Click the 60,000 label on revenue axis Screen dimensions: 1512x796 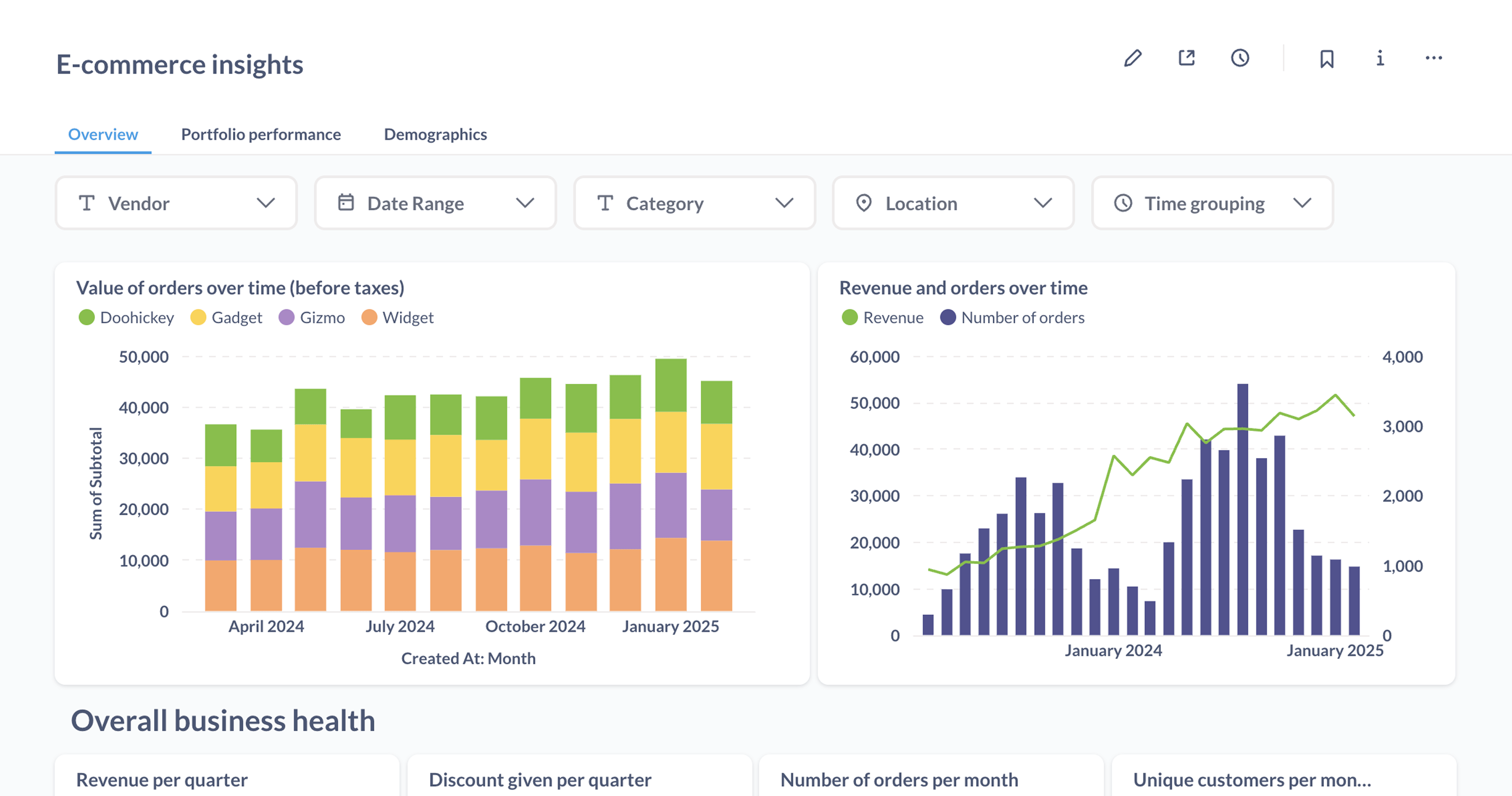click(875, 356)
